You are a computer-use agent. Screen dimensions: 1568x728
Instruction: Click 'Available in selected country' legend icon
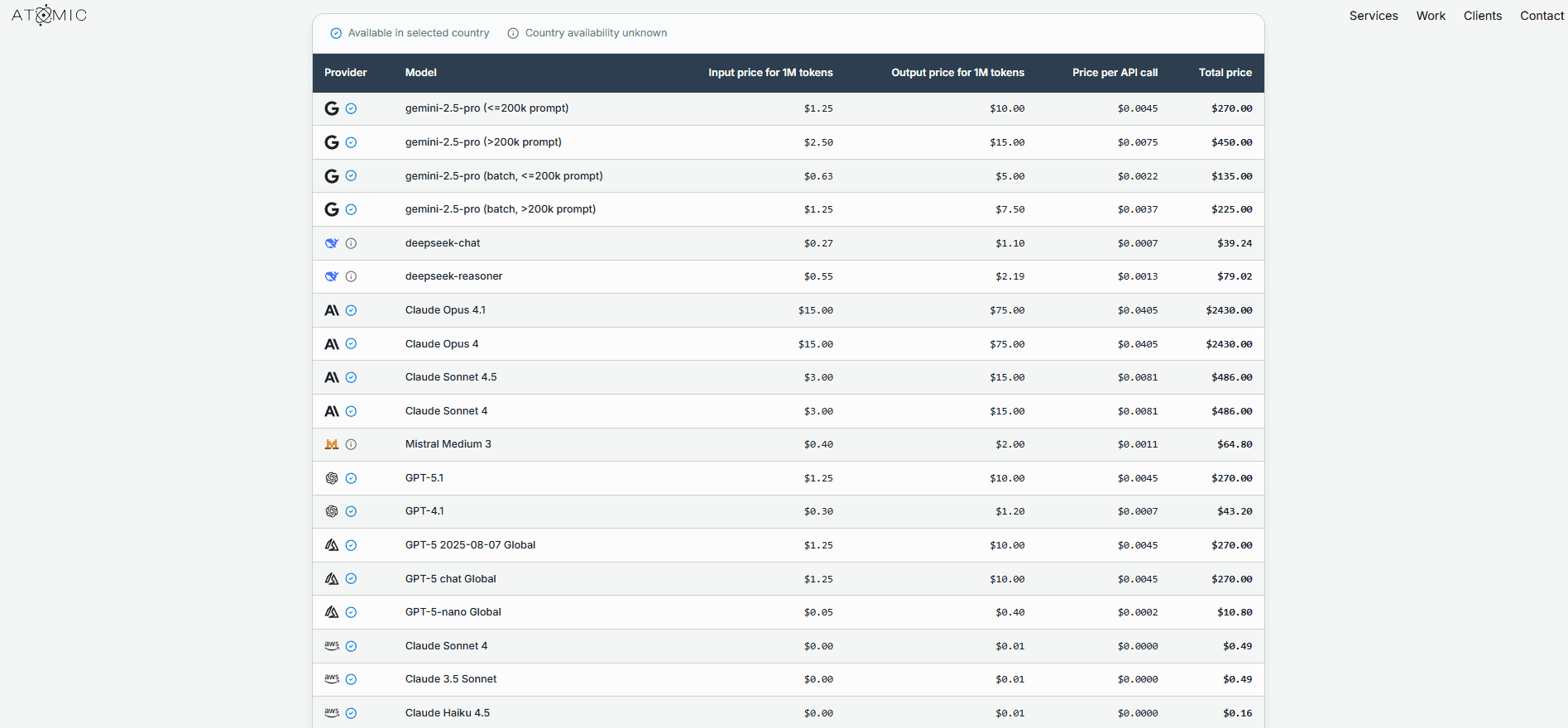pos(336,33)
